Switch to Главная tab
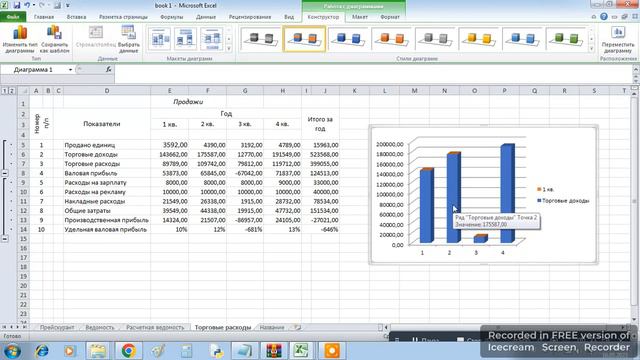 click(44, 17)
